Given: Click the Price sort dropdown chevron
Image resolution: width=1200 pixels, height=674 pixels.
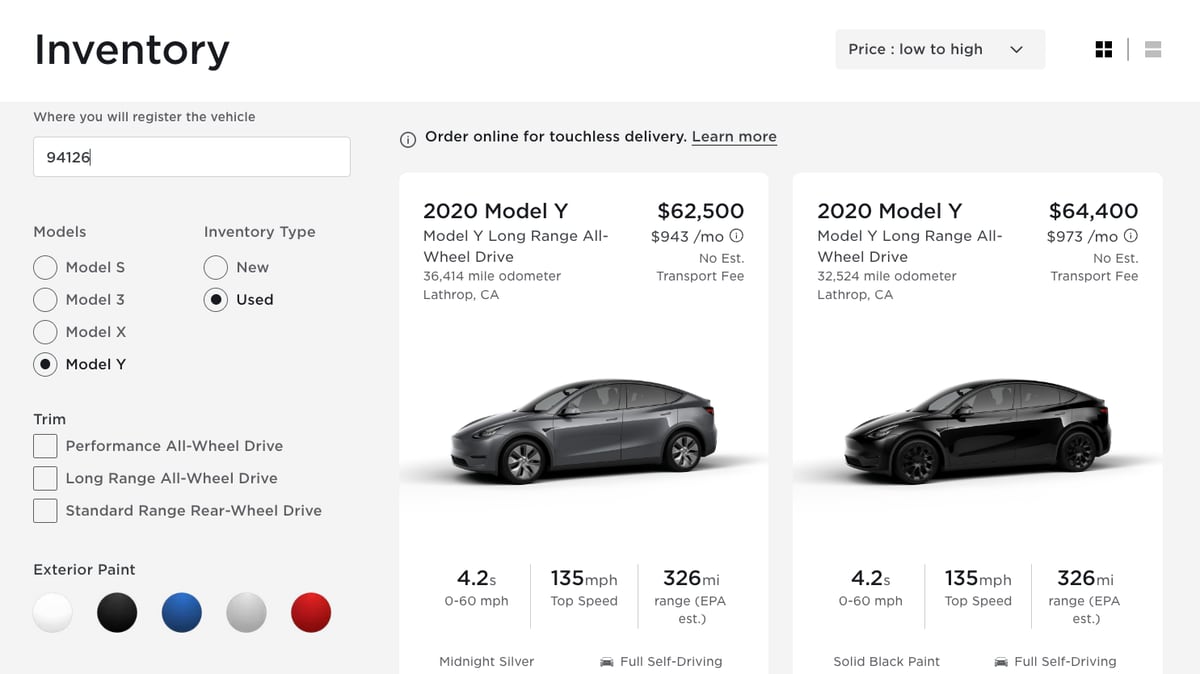Looking at the screenshot, I should [1017, 48].
